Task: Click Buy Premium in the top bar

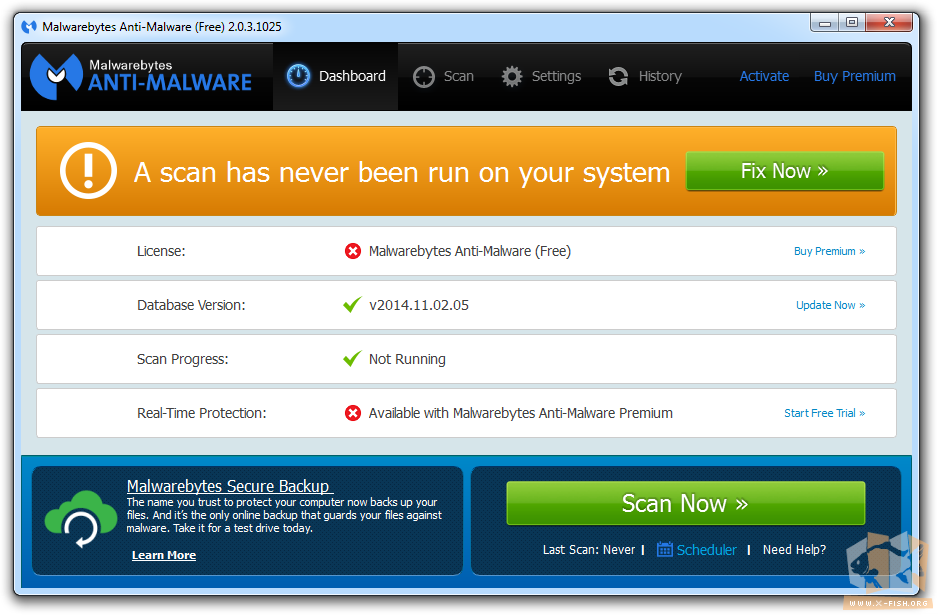Action: 854,76
